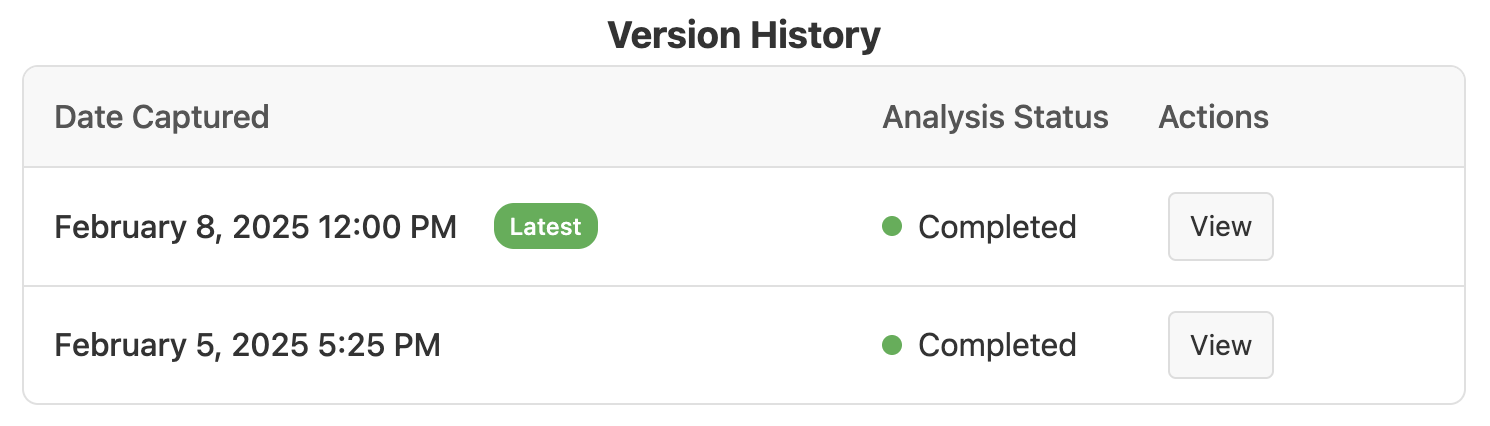Image resolution: width=1490 pixels, height=426 pixels.
Task: Click the green Latest badge
Action: 545,227
